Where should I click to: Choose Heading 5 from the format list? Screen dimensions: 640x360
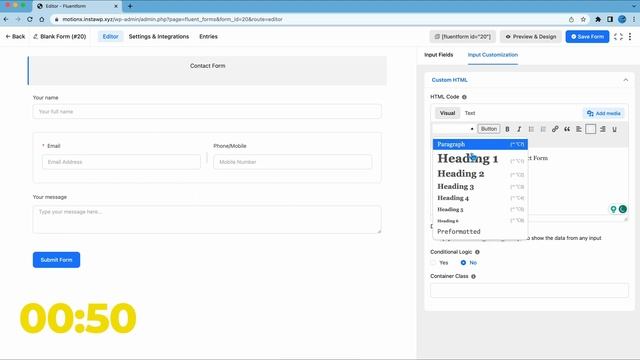[480, 209]
